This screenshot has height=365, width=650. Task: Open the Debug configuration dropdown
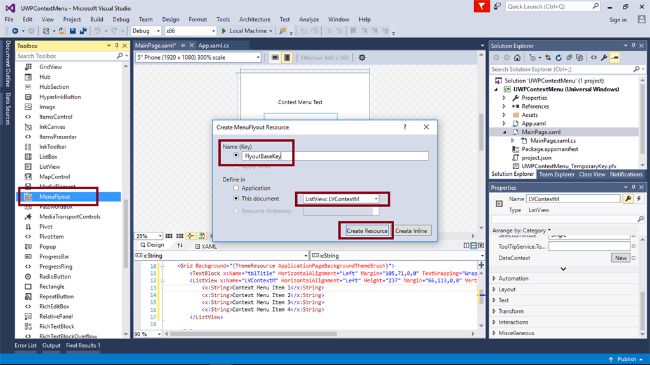point(146,31)
